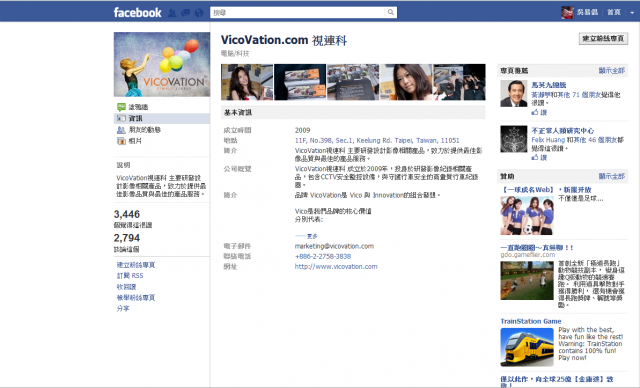Image resolution: width=640 pixels, height=388 pixels.
Task: Click show all link beside sponsored section
Action: pos(611,176)
